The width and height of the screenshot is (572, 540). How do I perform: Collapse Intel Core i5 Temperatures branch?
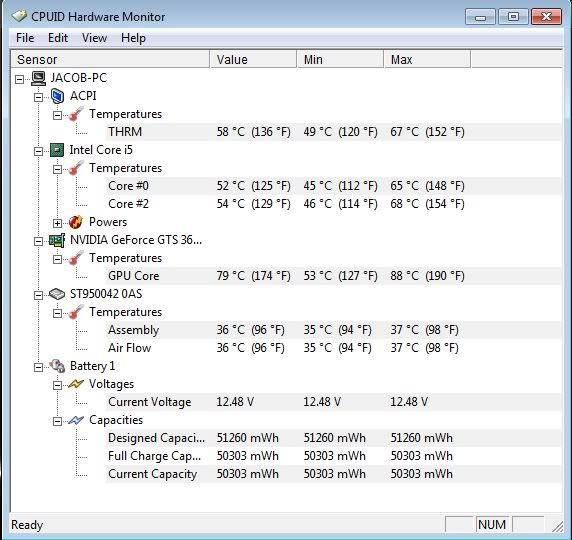[57, 169]
